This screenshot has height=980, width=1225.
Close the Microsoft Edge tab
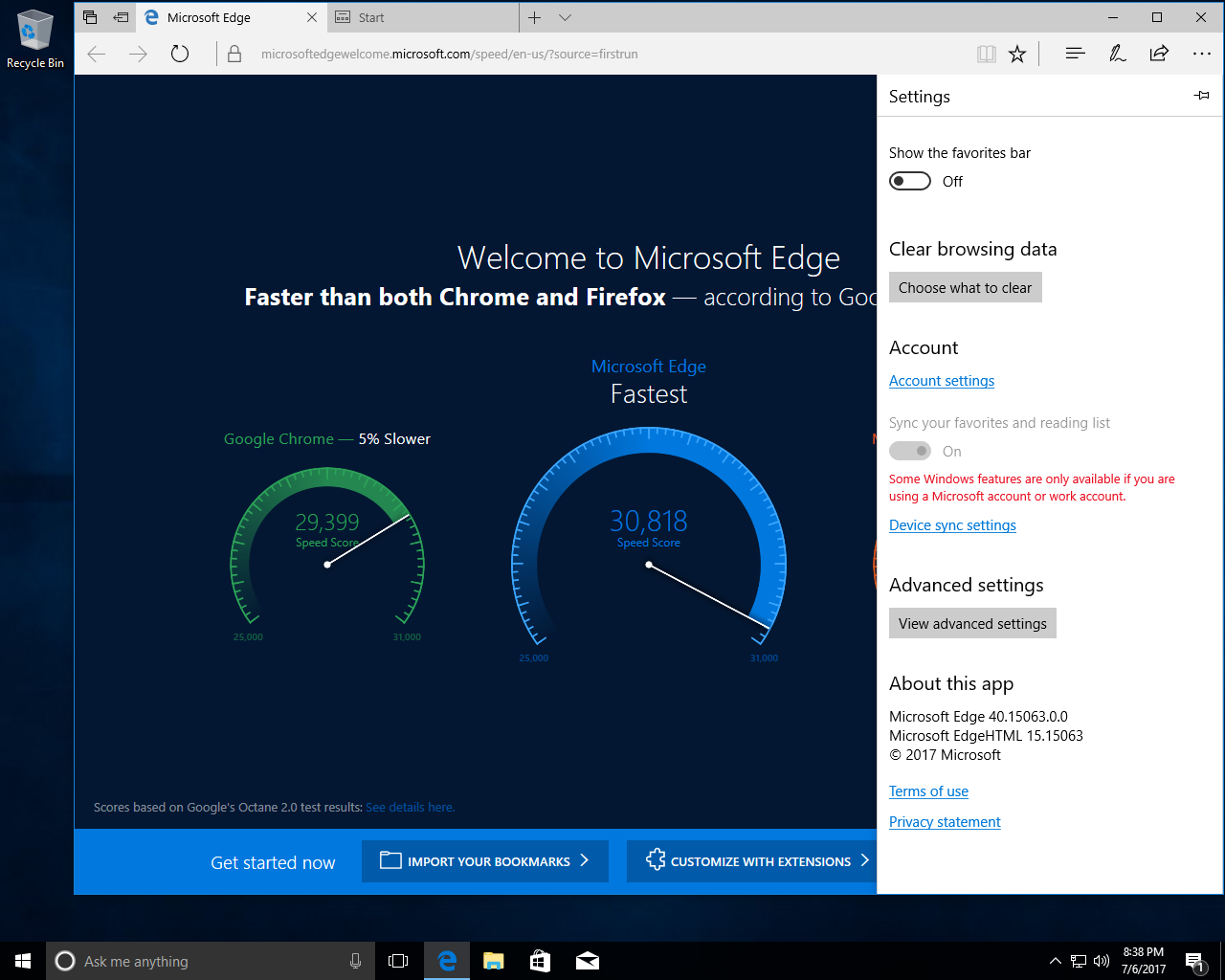point(312,17)
